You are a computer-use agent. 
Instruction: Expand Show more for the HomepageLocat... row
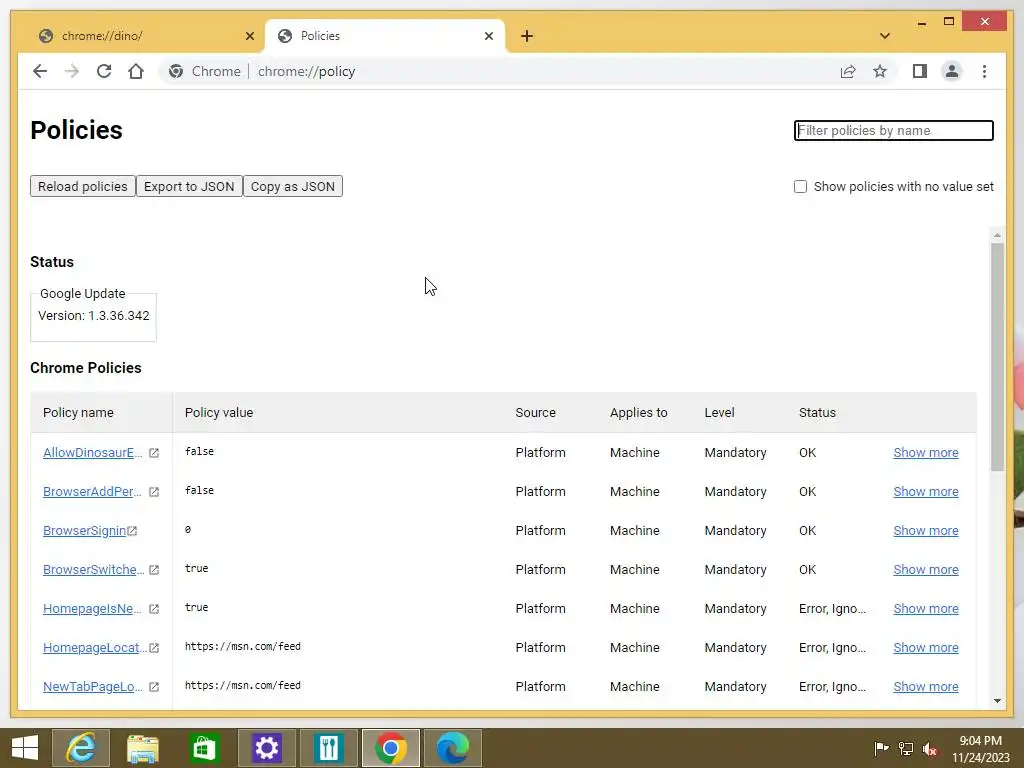[925, 648]
